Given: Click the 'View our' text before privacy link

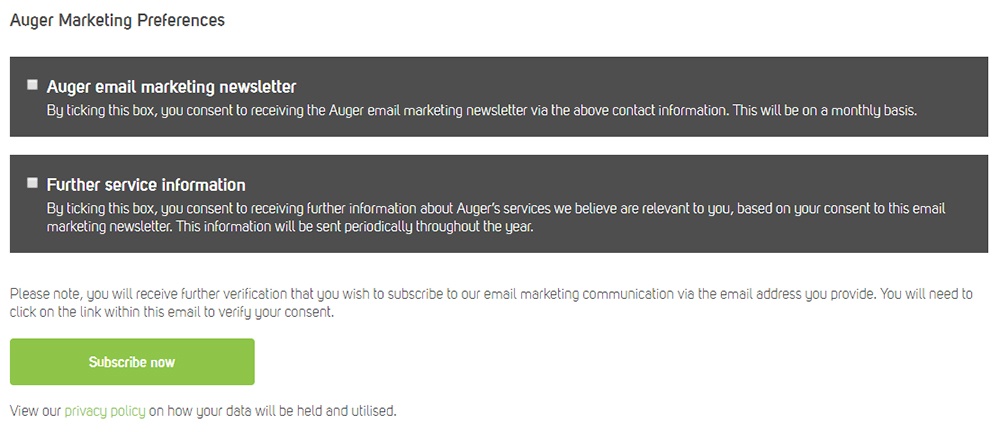Looking at the screenshot, I should click(x=36, y=411).
